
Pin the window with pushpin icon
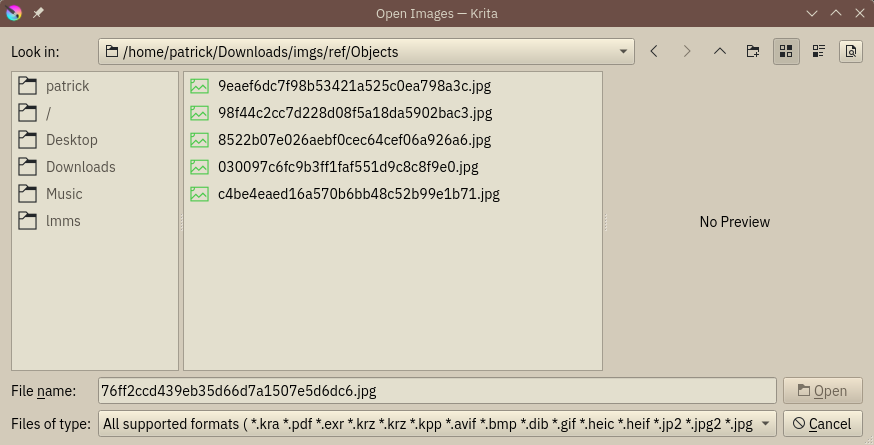[38, 13]
